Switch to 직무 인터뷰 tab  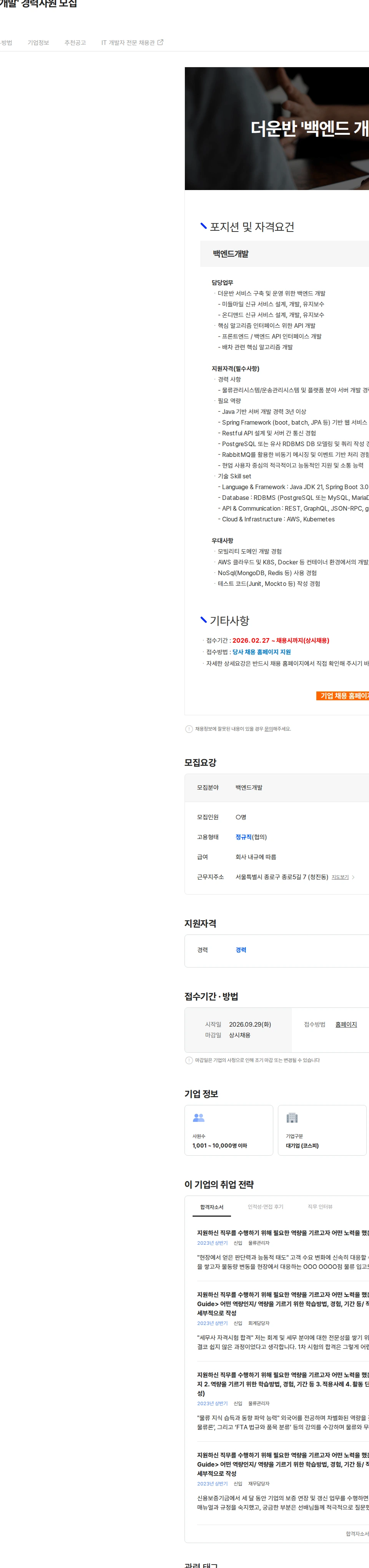(320, 1207)
